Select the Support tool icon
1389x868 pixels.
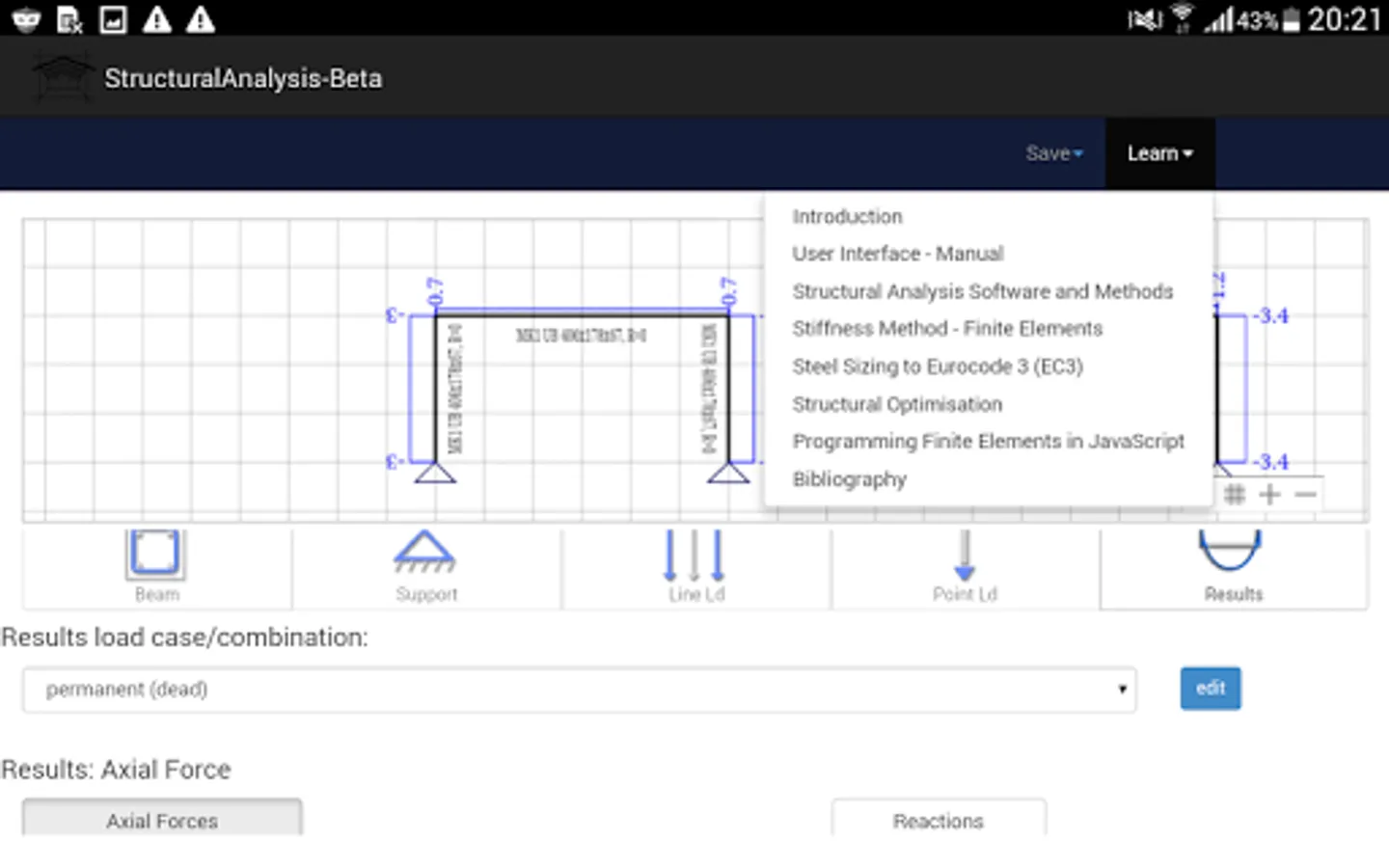(x=424, y=555)
